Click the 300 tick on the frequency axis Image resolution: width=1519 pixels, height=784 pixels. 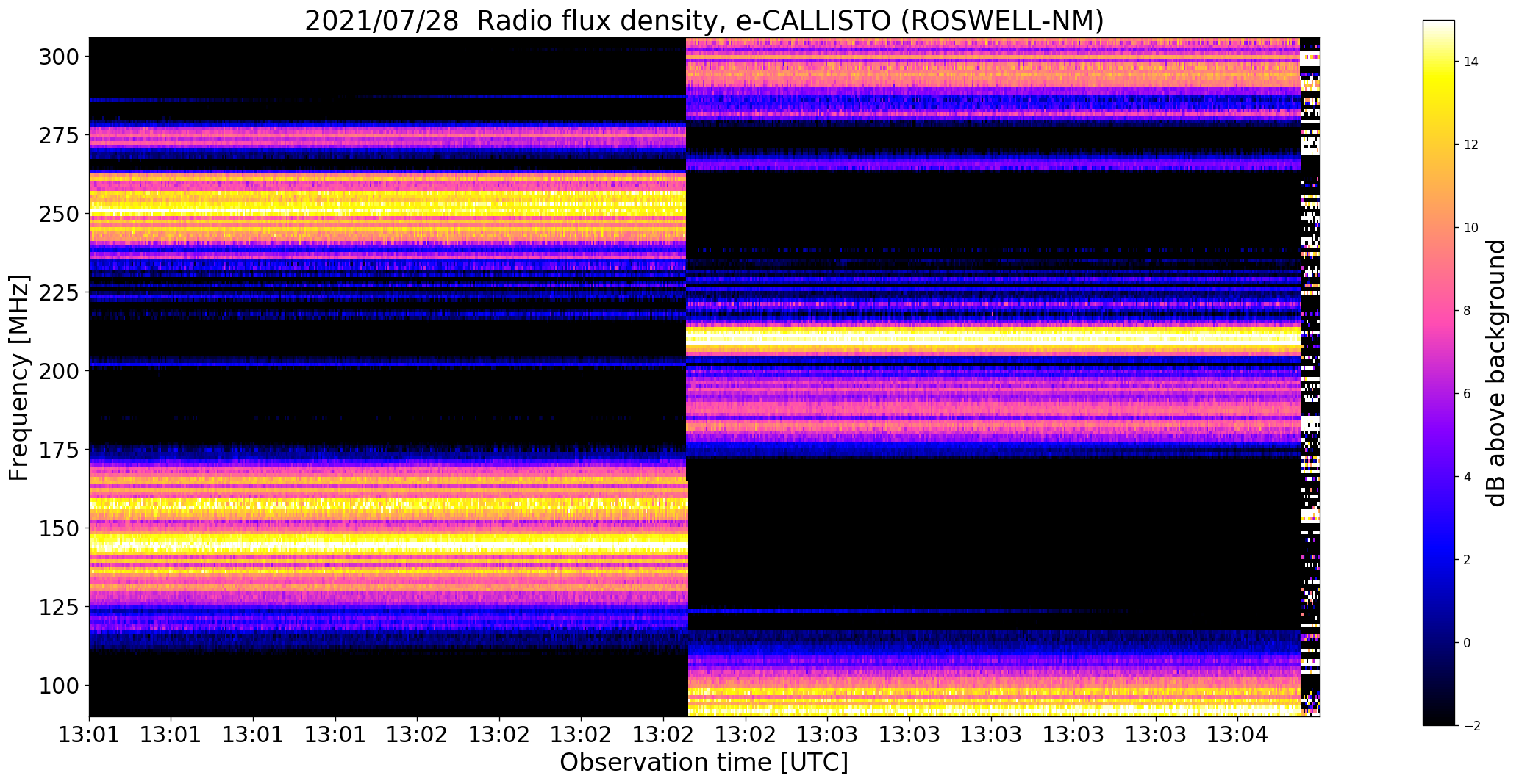point(60,57)
